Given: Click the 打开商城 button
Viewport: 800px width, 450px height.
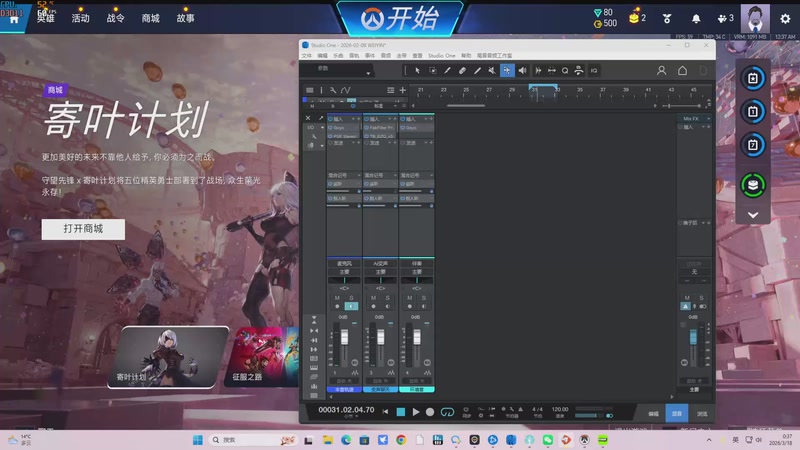Looking at the screenshot, I should coord(83,229).
